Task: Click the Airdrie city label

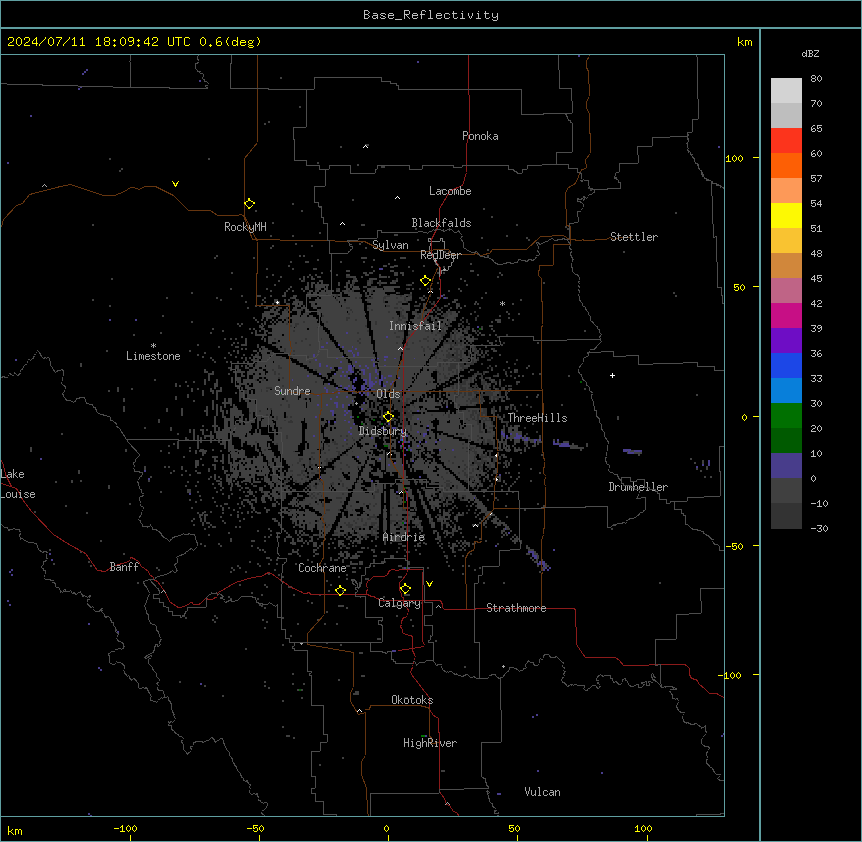Action: coord(404,537)
